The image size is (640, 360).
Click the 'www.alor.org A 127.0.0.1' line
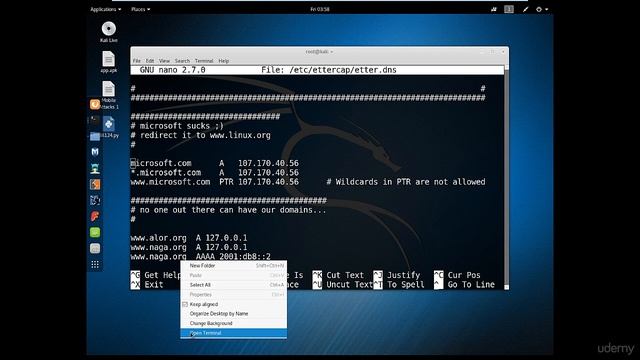click(189, 238)
